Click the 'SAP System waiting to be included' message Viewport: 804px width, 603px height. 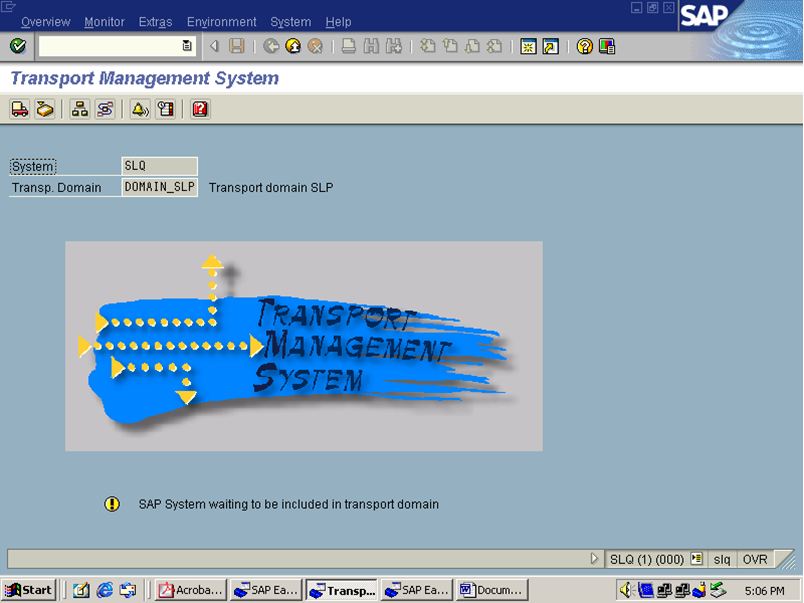[289, 504]
